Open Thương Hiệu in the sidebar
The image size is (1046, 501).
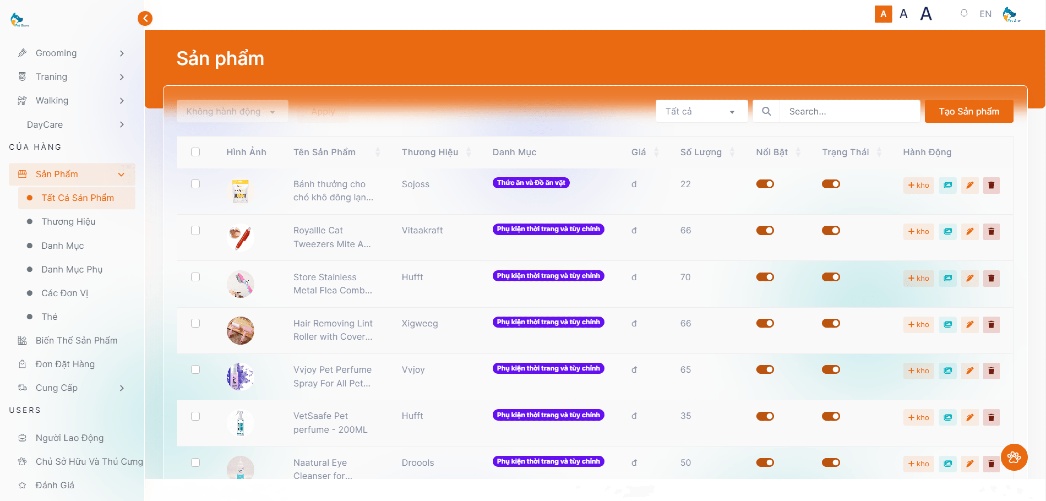(x=68, y=222)
